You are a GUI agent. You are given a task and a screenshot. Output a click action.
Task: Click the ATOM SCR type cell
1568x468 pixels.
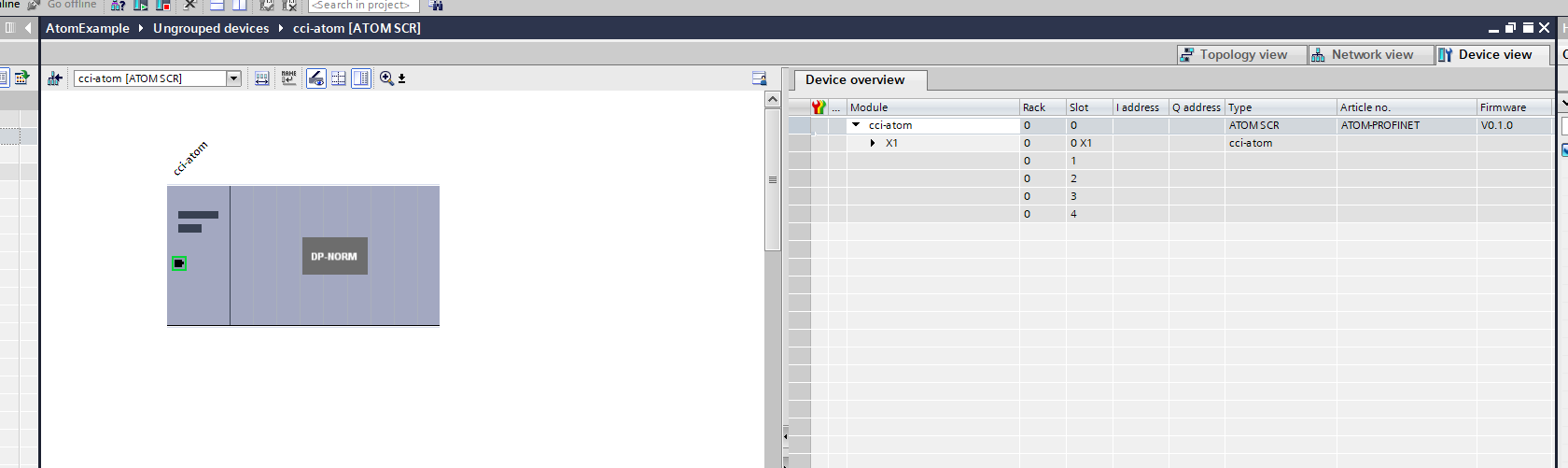(1281, 125)
